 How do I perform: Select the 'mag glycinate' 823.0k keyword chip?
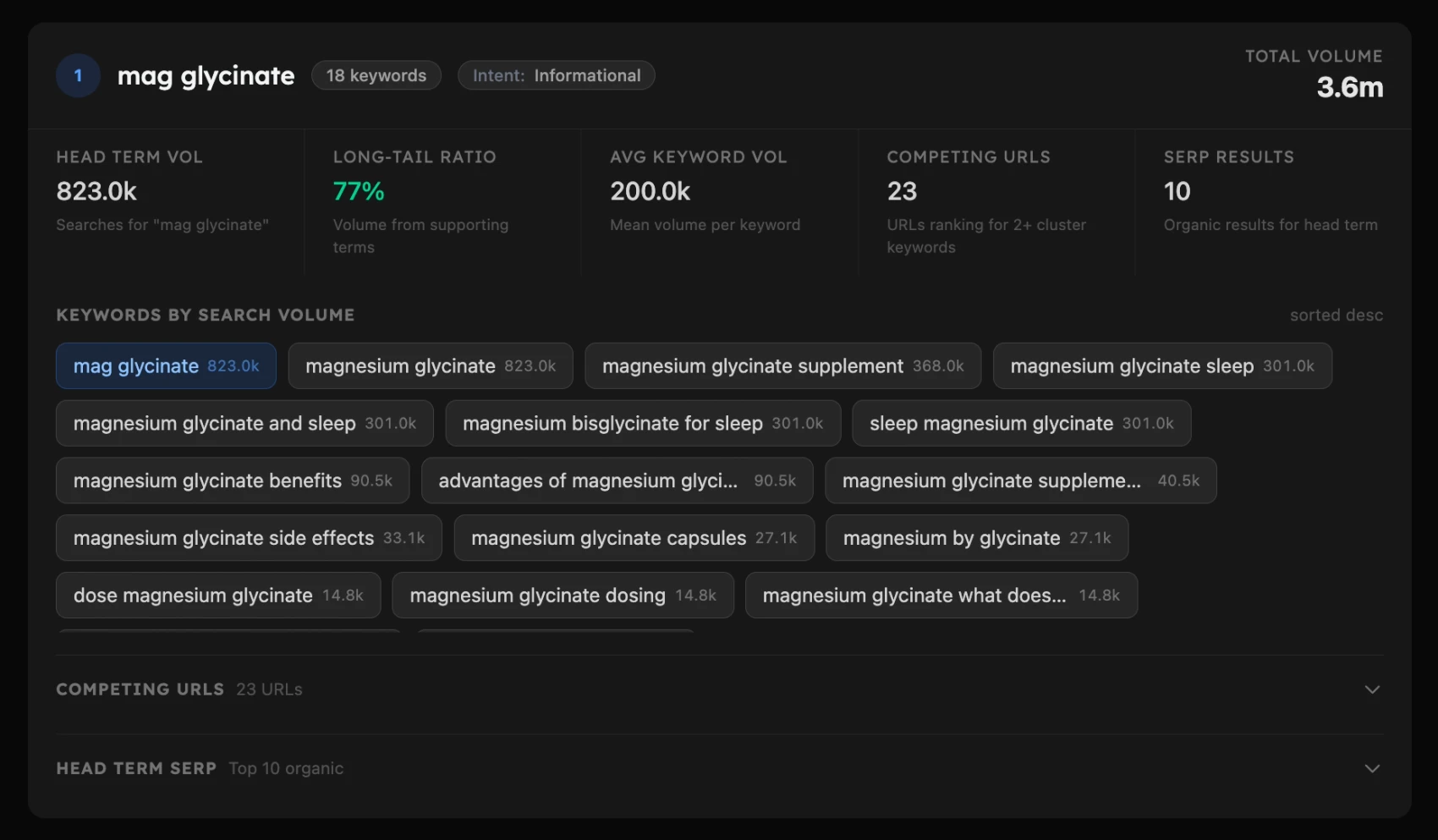click(166, 365)
